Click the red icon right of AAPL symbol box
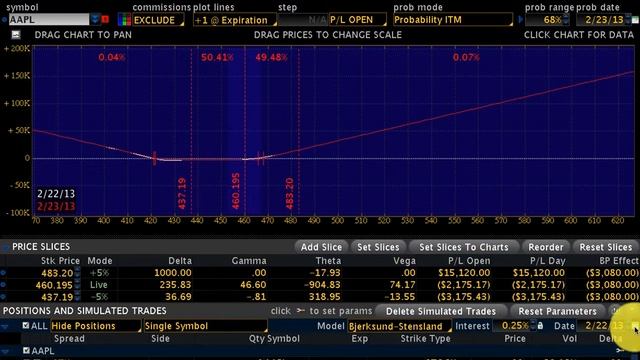 point(105,19)
